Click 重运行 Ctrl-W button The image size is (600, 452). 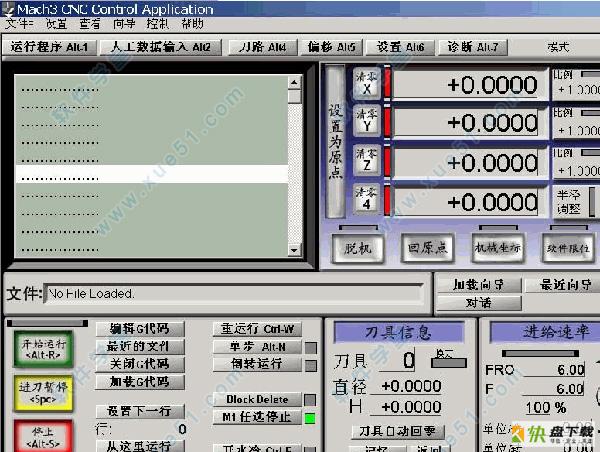coord(257,329)
